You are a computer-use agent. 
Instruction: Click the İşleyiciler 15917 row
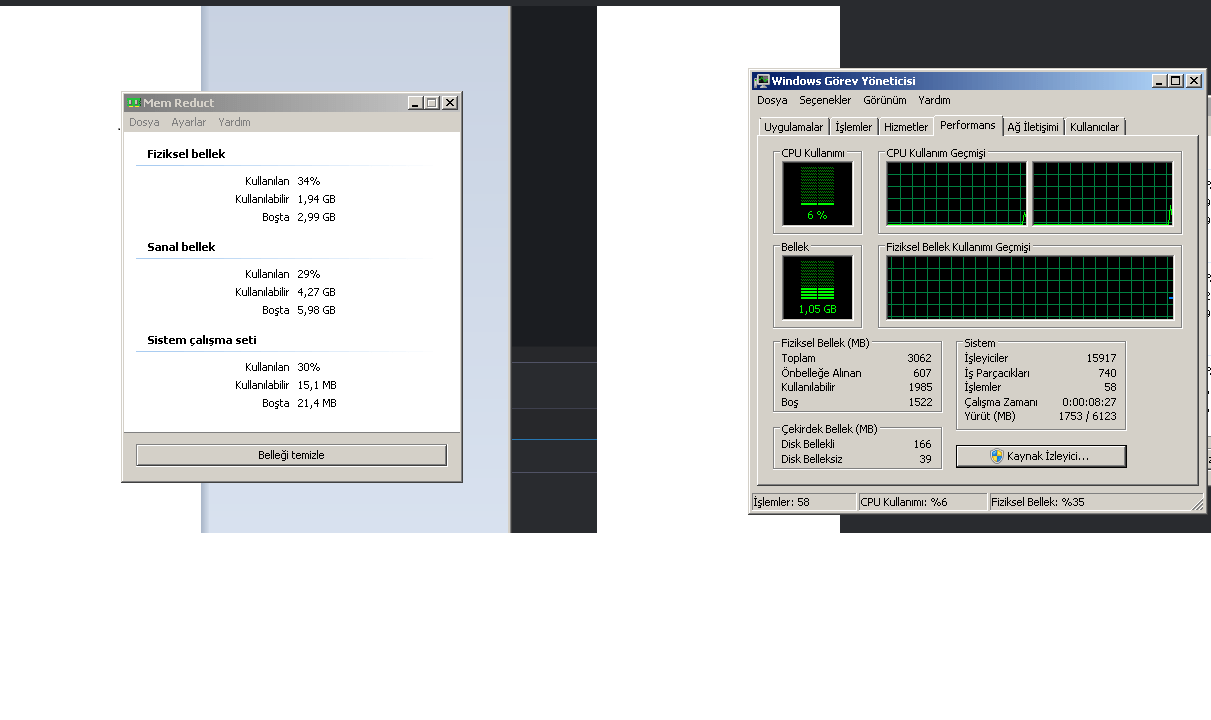(x=1040, y=358)
